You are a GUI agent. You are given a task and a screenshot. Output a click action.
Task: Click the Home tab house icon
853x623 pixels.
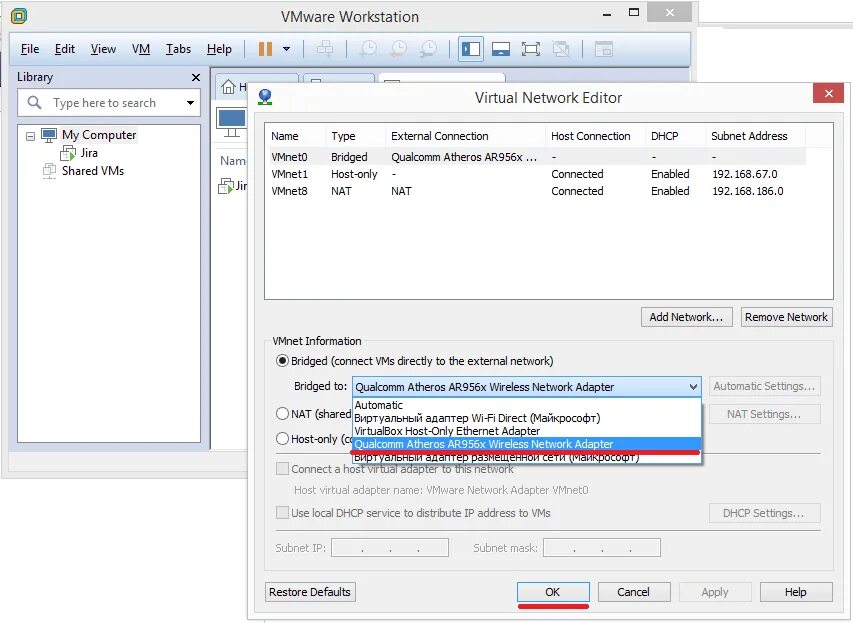click(228, 87)
